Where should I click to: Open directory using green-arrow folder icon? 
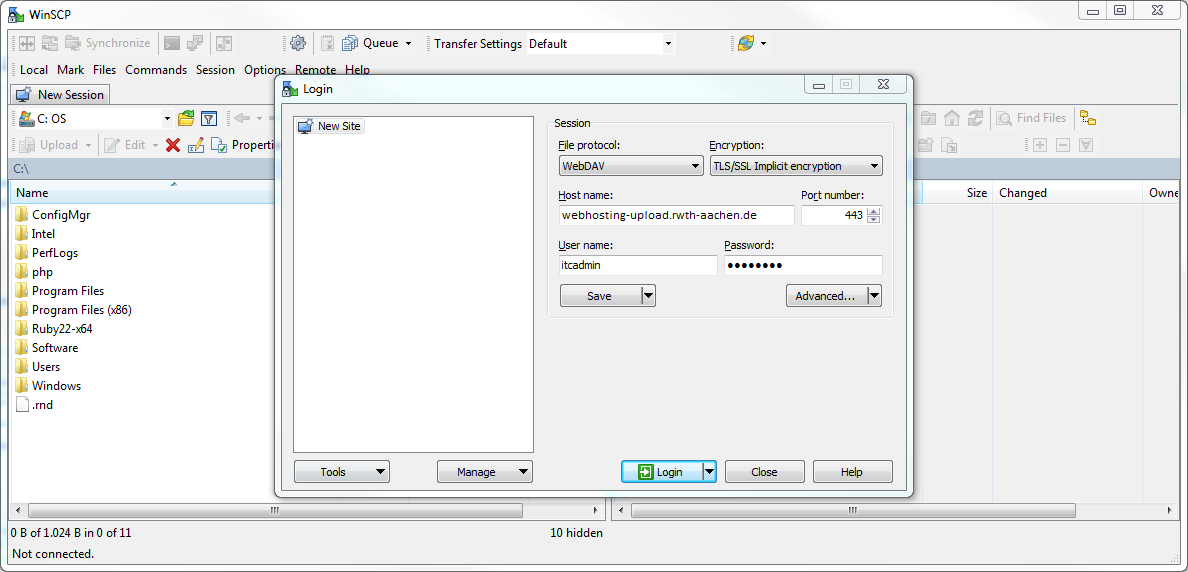click(186, 118)
